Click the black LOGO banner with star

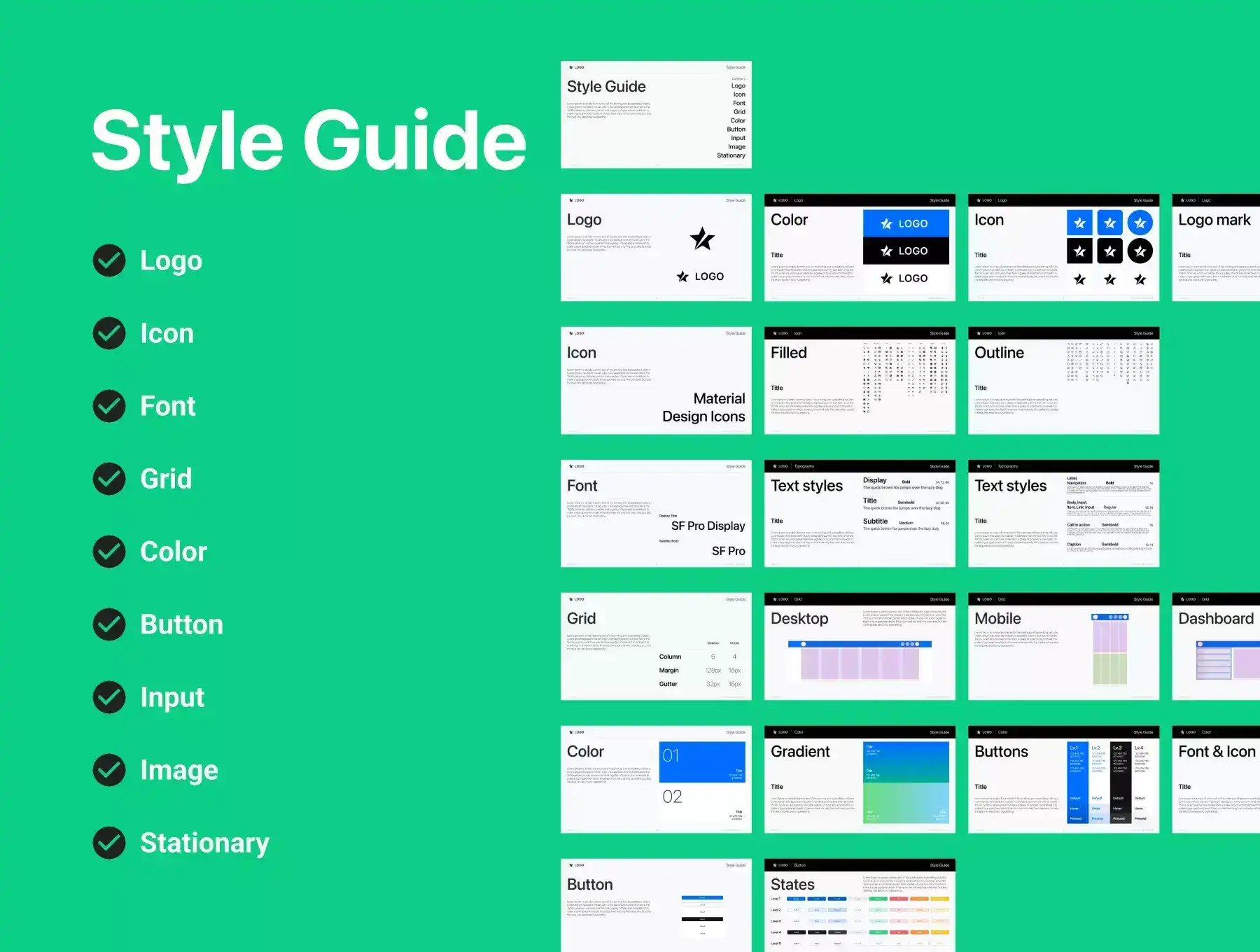[905, 251]
